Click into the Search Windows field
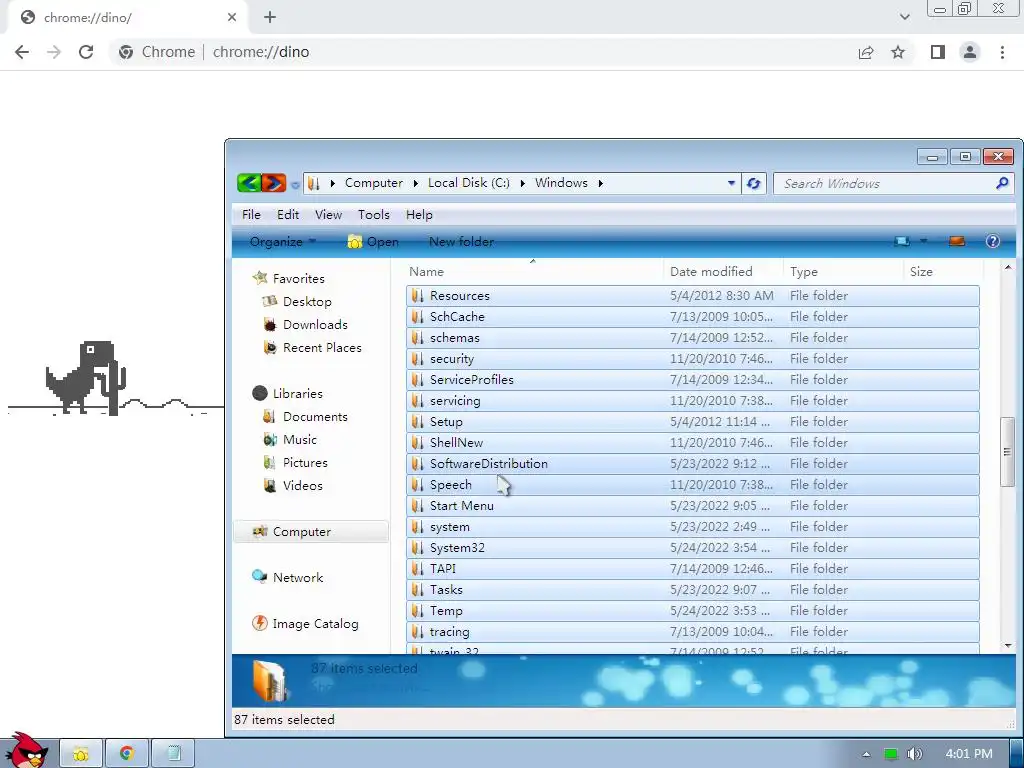The height and width of the screenshot is (768, 1024). click(892, 184)
